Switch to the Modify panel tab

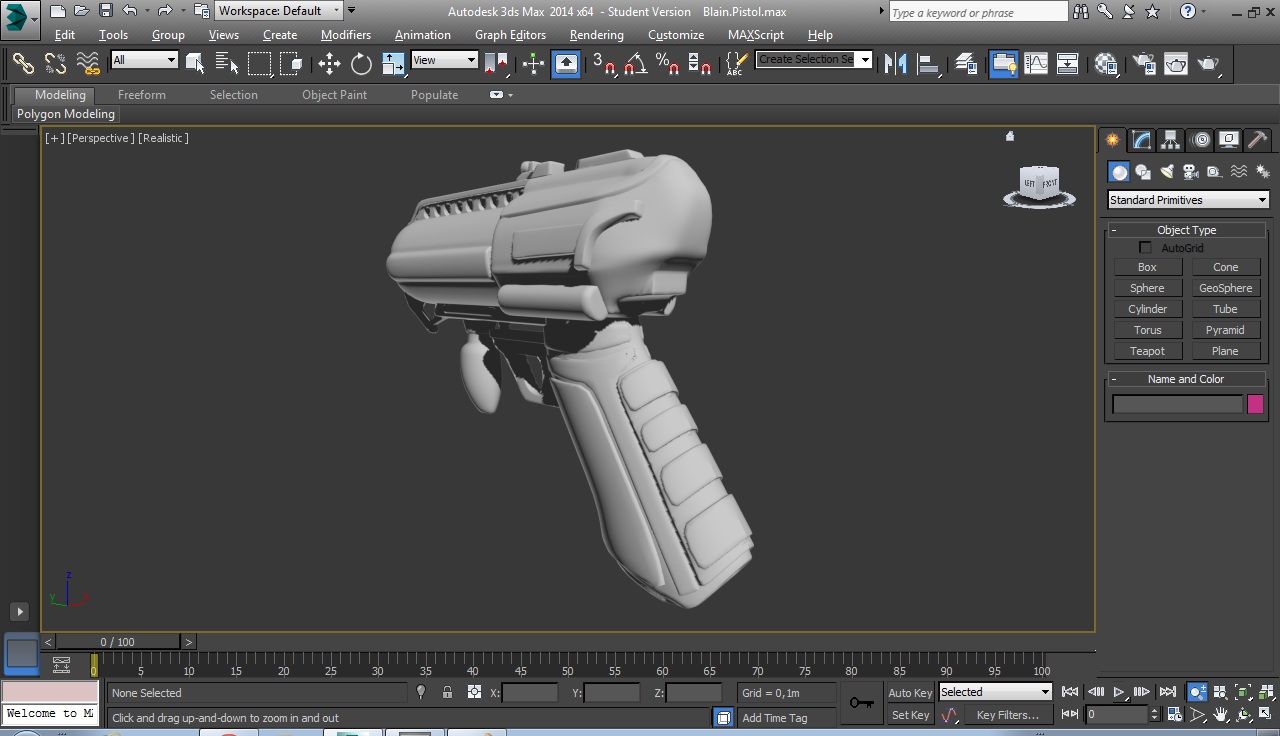click(1141, 141)
